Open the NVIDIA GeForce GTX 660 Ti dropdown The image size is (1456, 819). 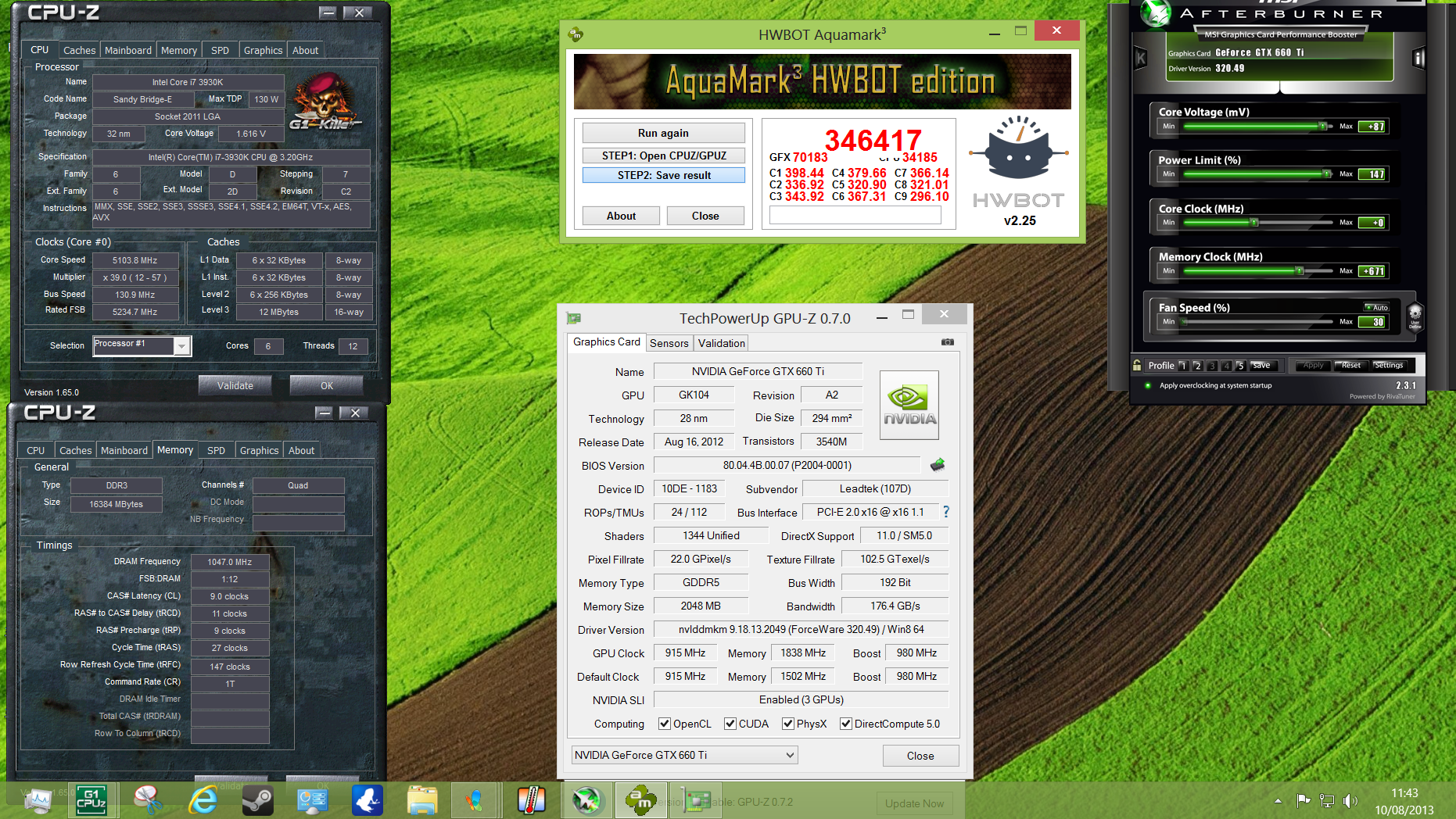point(684,755)
